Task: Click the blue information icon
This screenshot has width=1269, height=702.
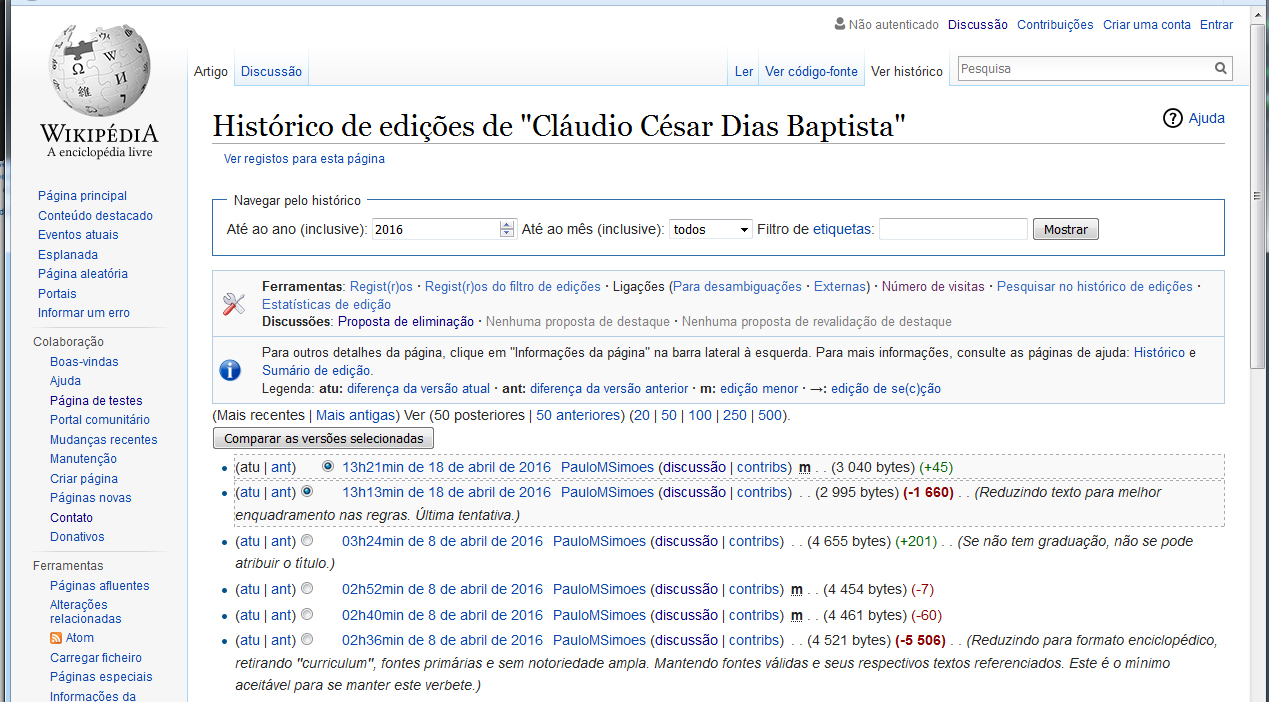Action: [x=230, y=370]
